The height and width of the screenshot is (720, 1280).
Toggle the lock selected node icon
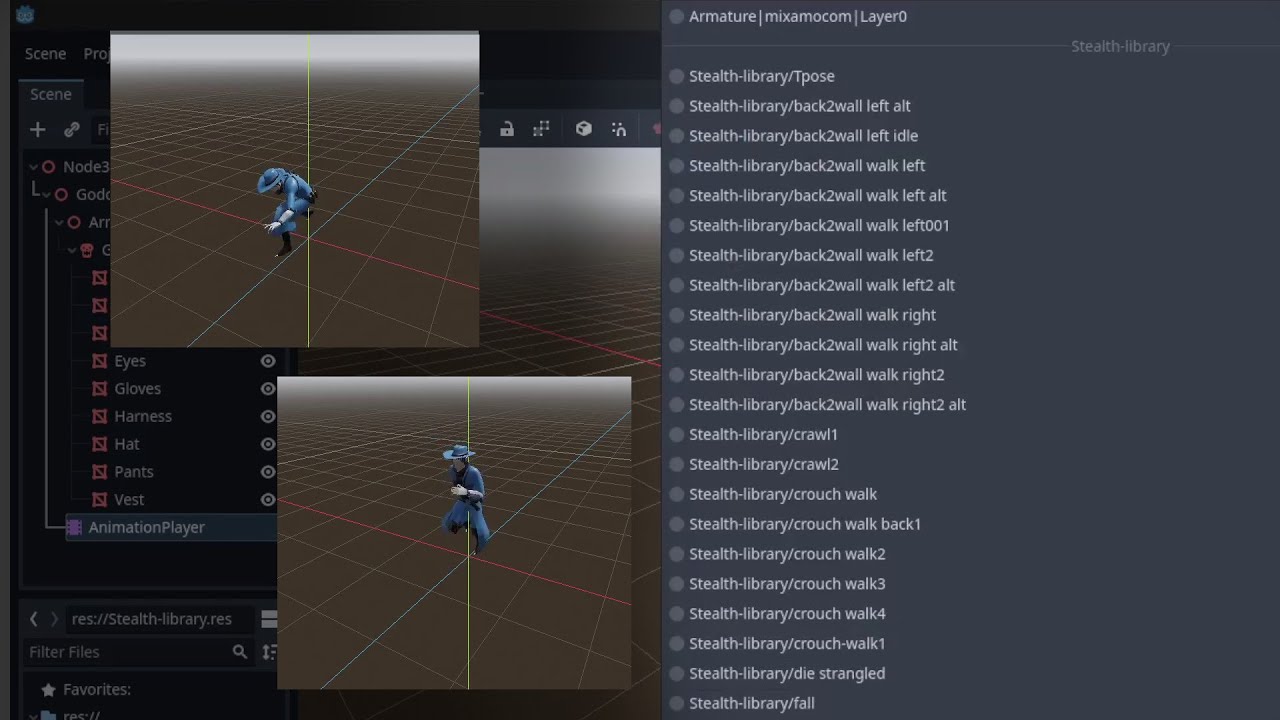(507, 129)
